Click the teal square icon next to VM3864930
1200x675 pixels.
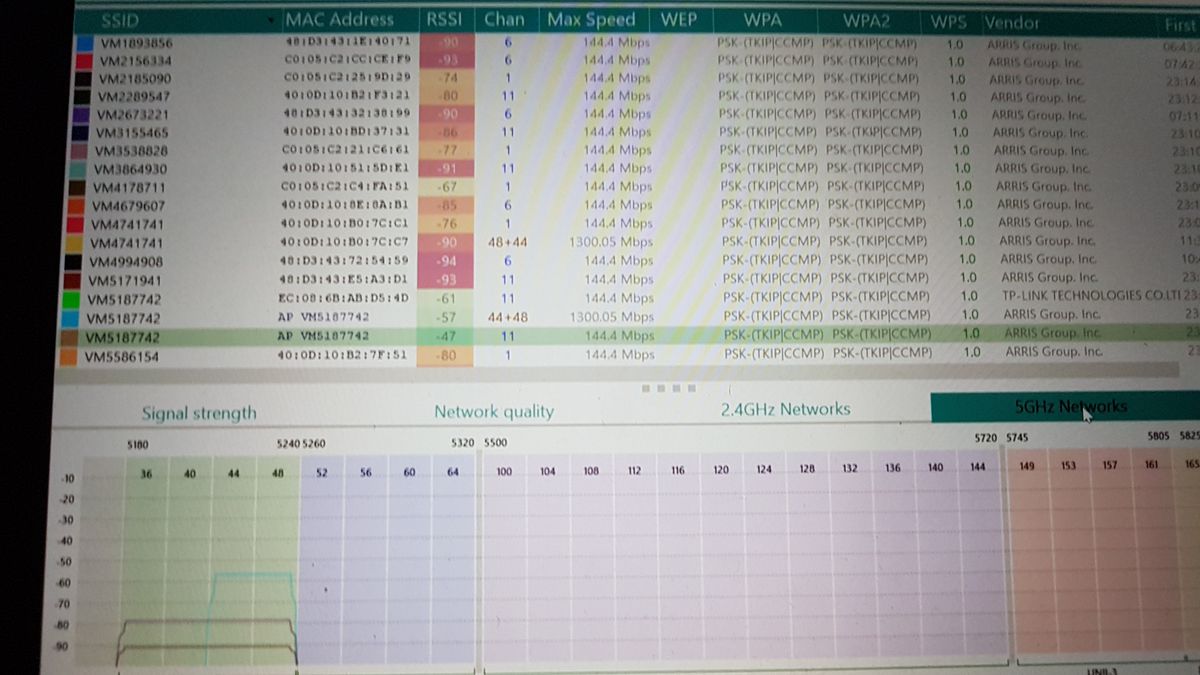[x=80, y=168]
